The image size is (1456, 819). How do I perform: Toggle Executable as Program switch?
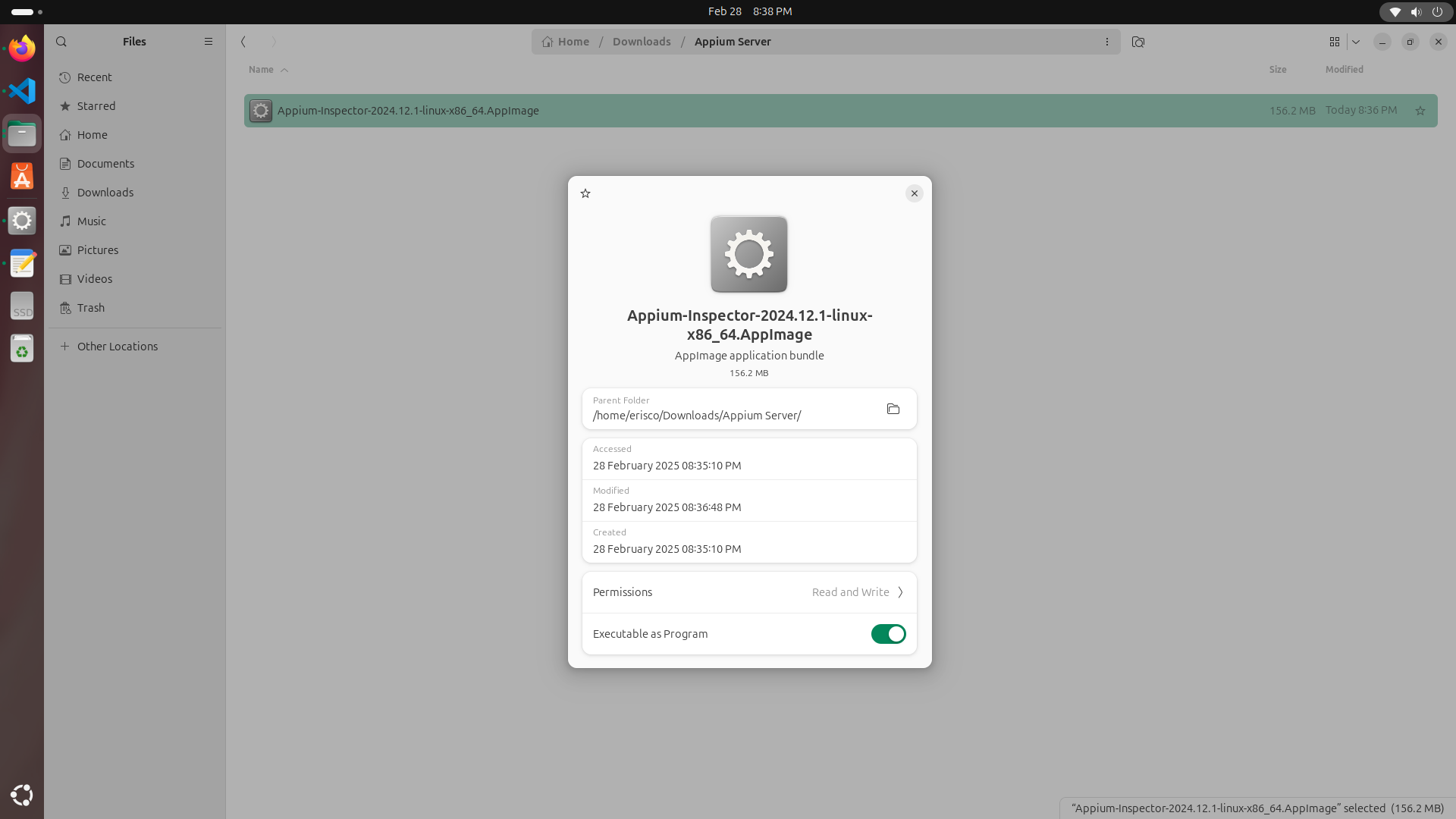(888, 634)
